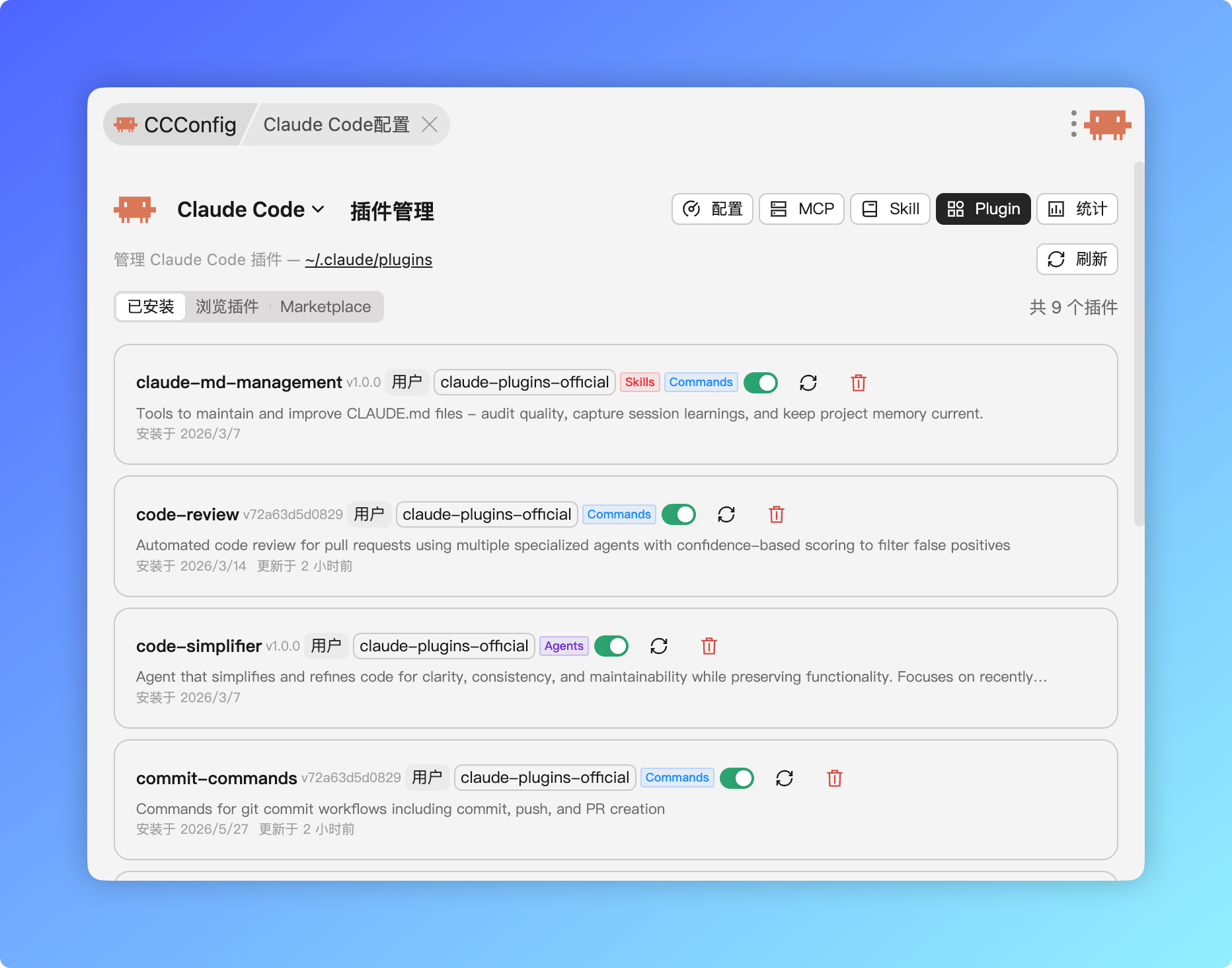Screen dimensions: 1232x968
Task: Switch to the Skill section
Action: (x=890, y=209)
